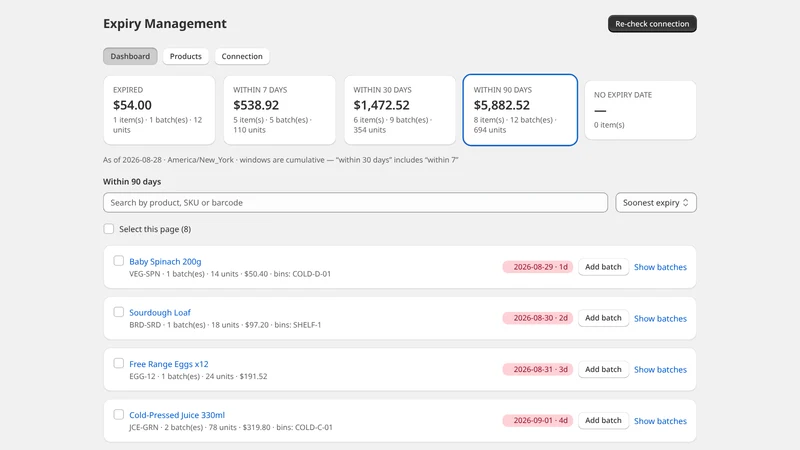Click the $538.92 value text

coord(256,105)
